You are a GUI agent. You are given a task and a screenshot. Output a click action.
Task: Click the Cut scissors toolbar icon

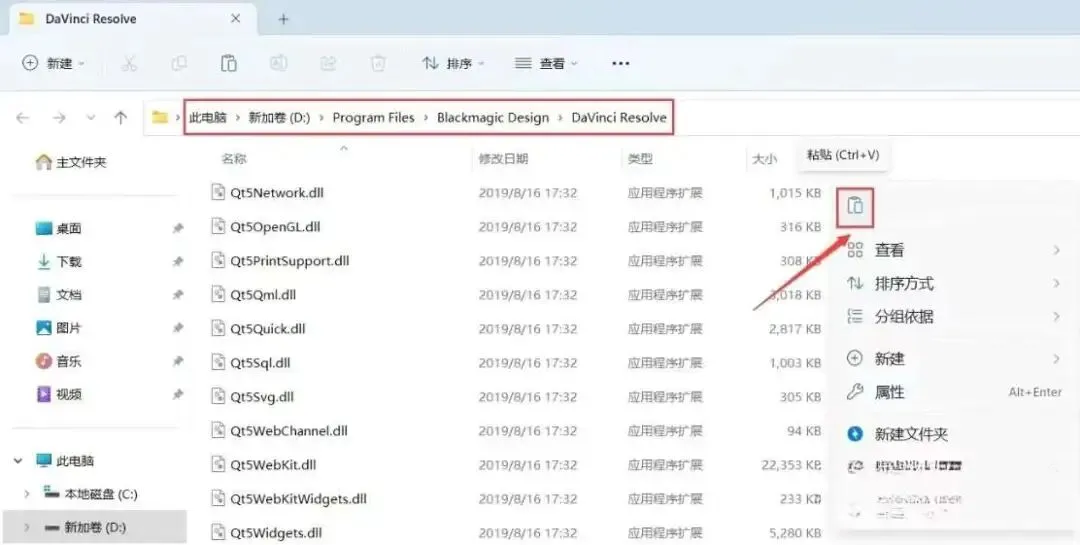[129, 63]
